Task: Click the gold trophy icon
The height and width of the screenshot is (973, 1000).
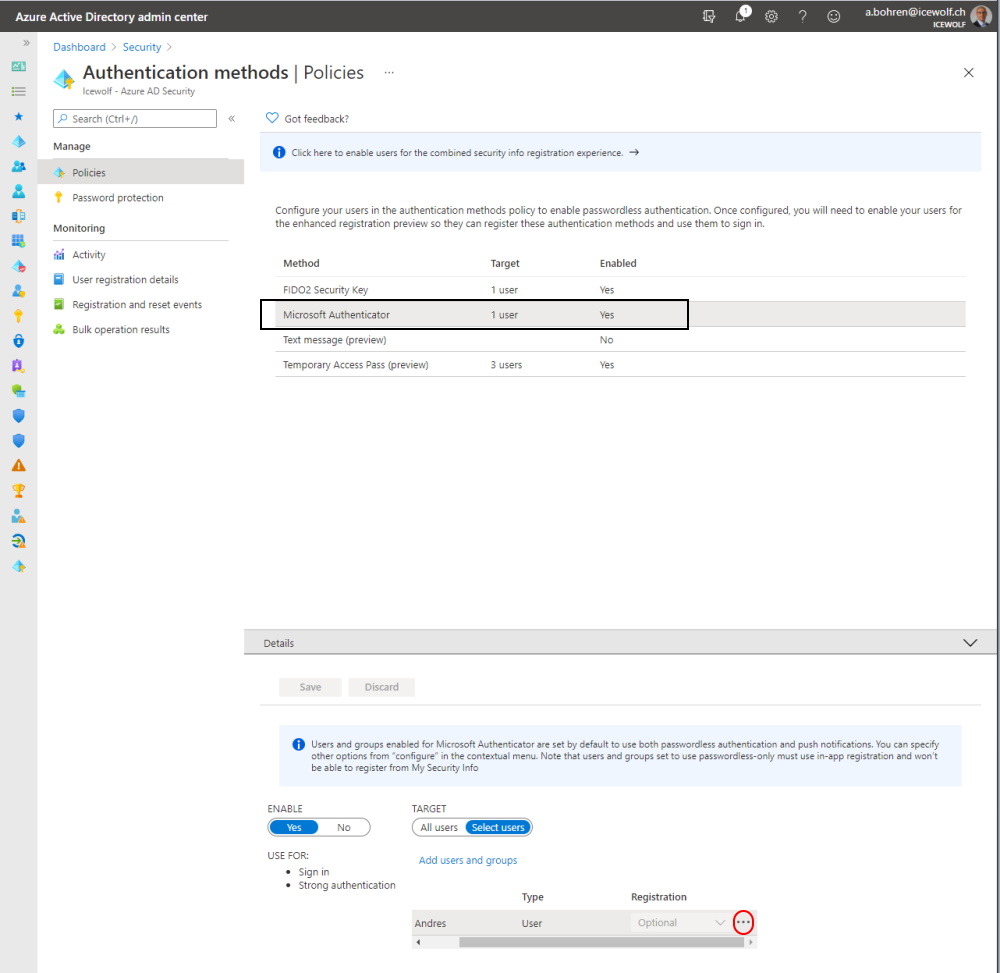Action: coord(18,491)
